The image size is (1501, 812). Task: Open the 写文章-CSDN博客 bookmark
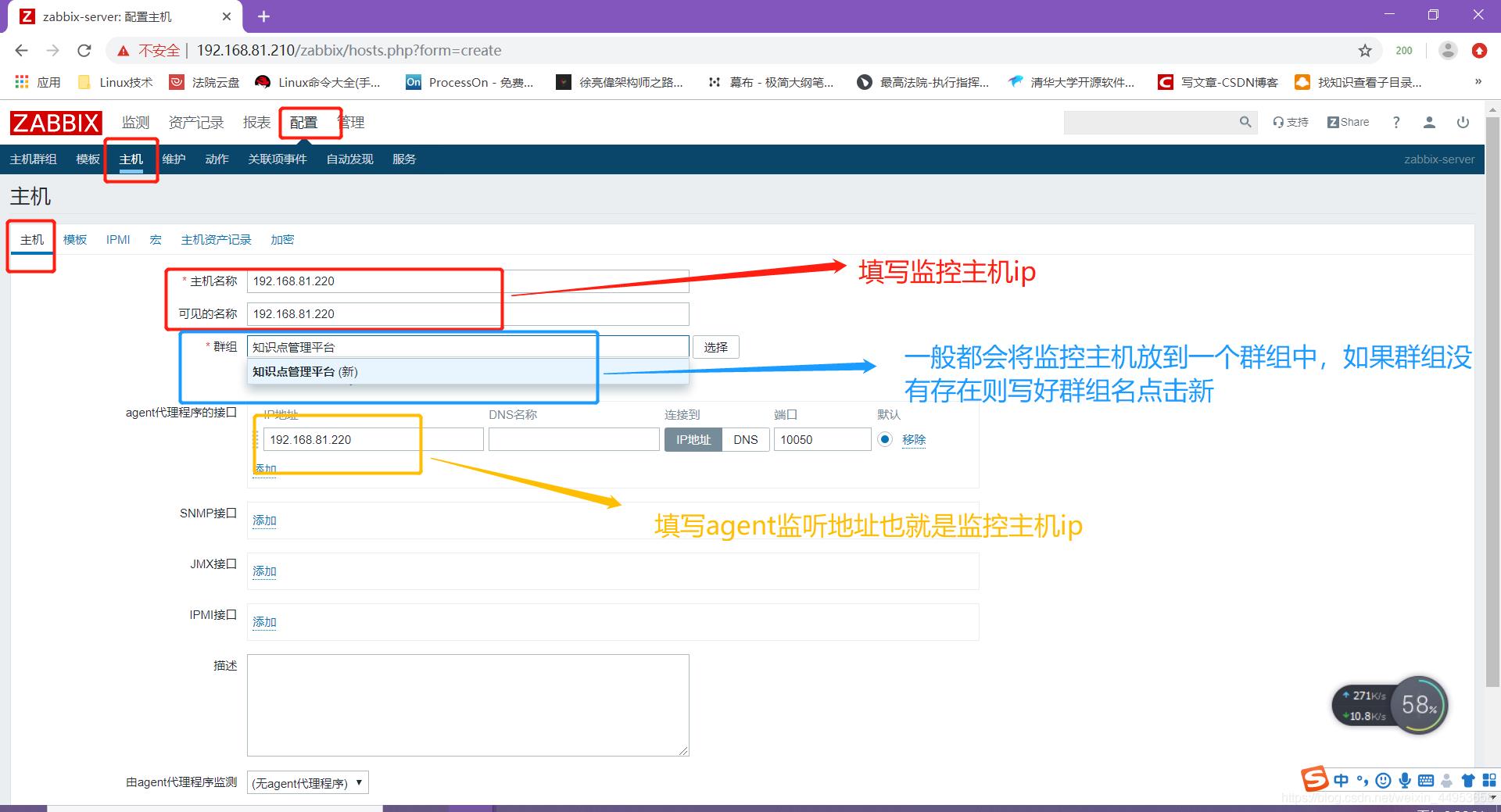pyautogui.click(x=1218, y=82)
